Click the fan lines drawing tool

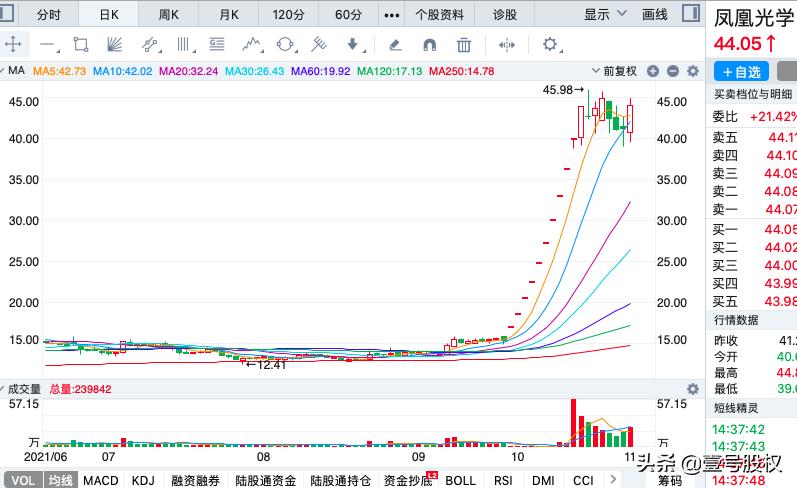(115, 44)
